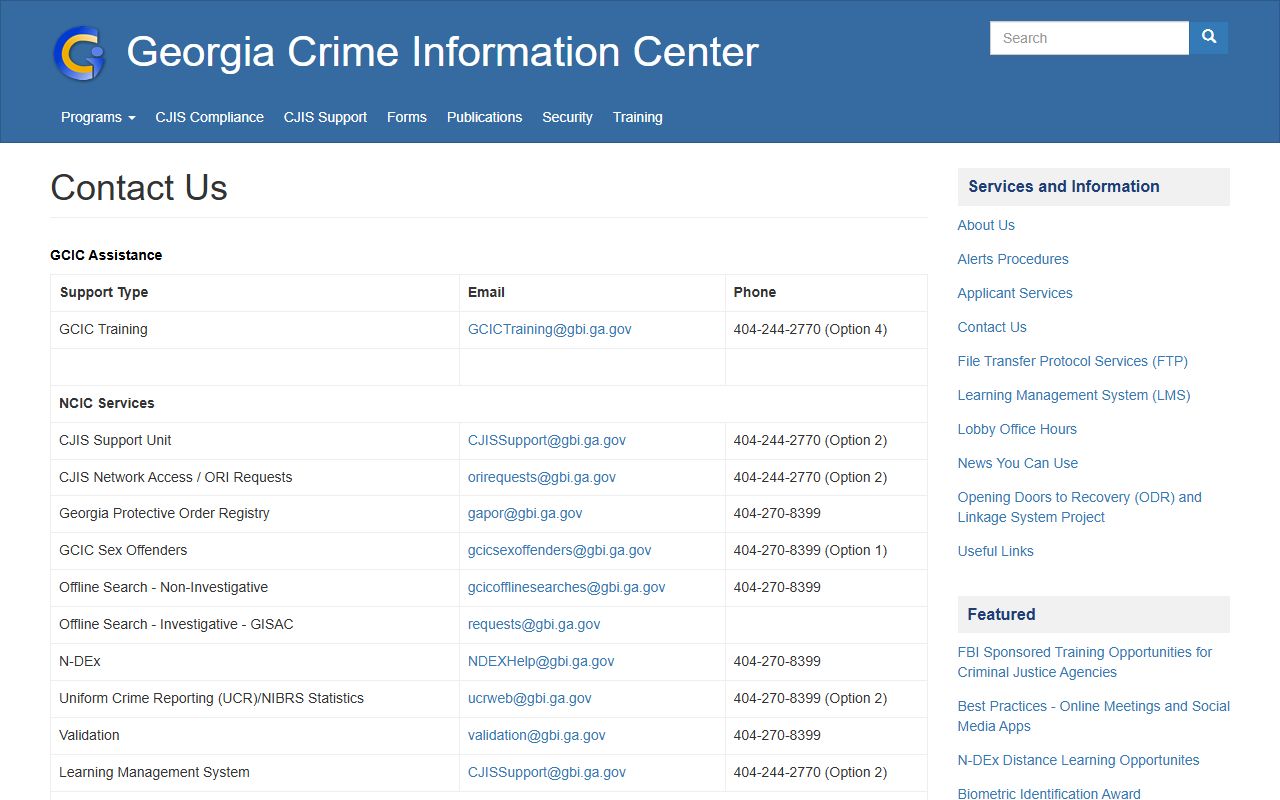Open Alerts Procedures sidebar link
1280x800 pixels.
(x=1013, y=259)
